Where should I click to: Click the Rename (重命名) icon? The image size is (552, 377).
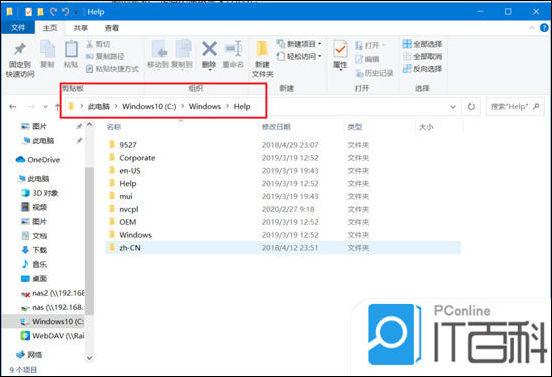point(233,49)
